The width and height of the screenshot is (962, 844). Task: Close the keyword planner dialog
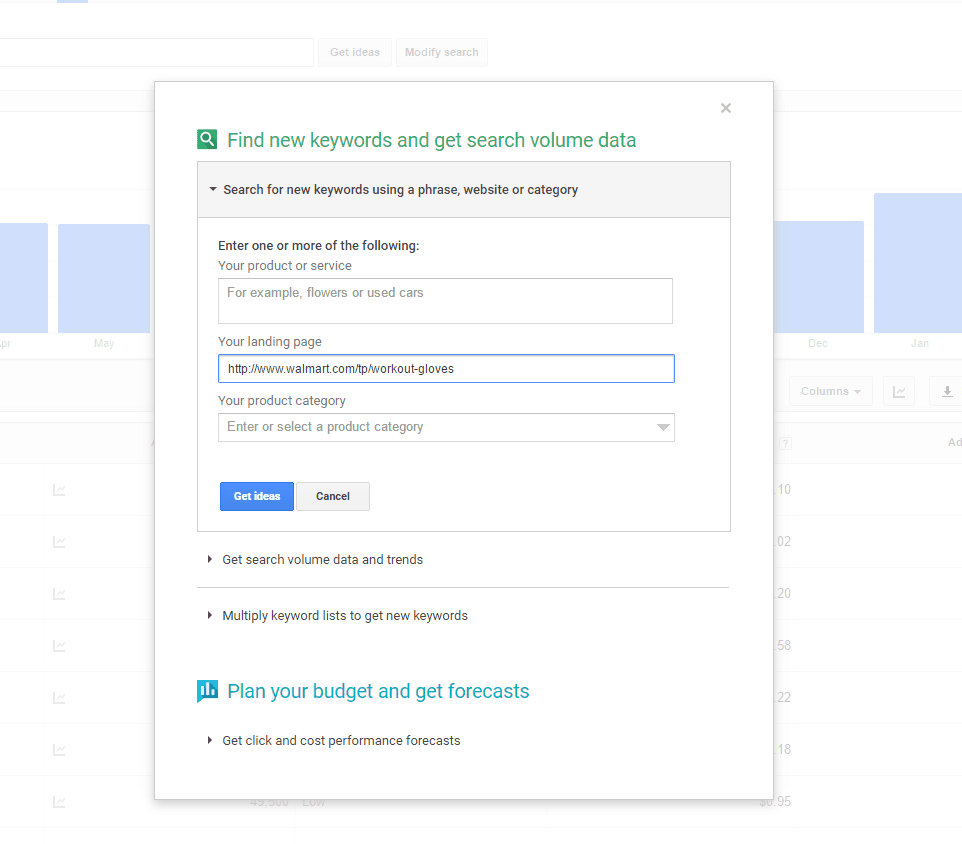coord(726,108)
